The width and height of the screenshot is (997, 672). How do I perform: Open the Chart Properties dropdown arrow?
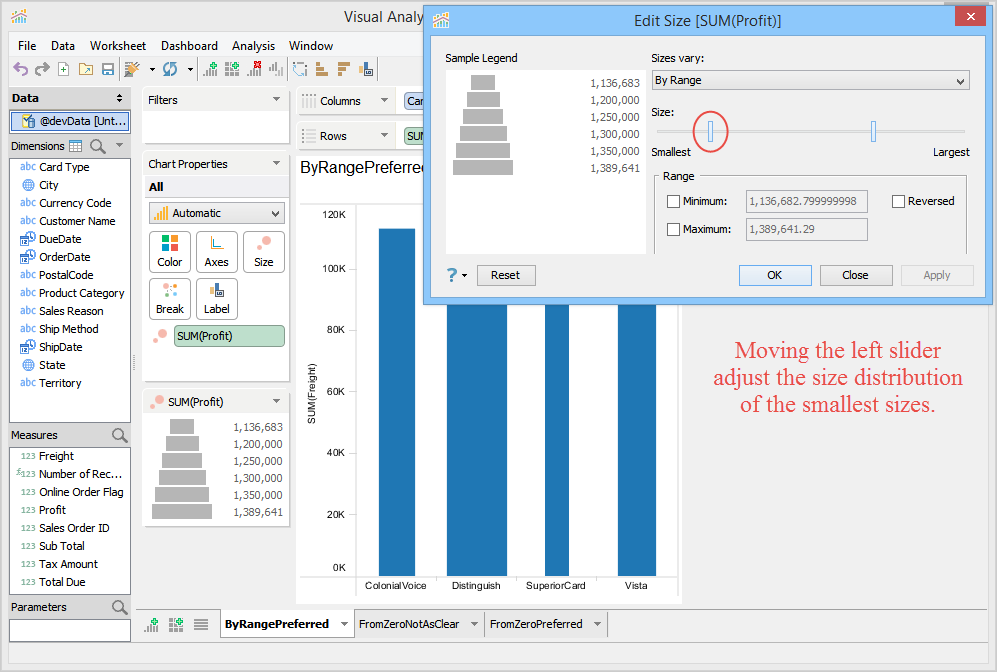[277, 163]
